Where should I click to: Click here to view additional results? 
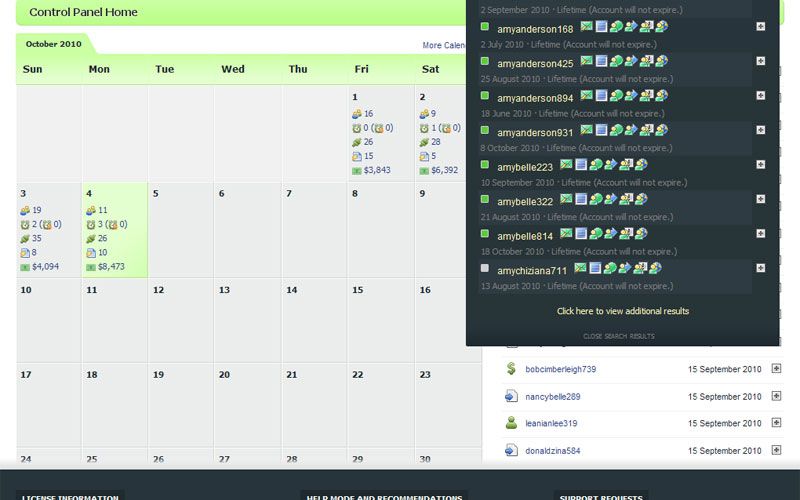click(x=622, y=311)
